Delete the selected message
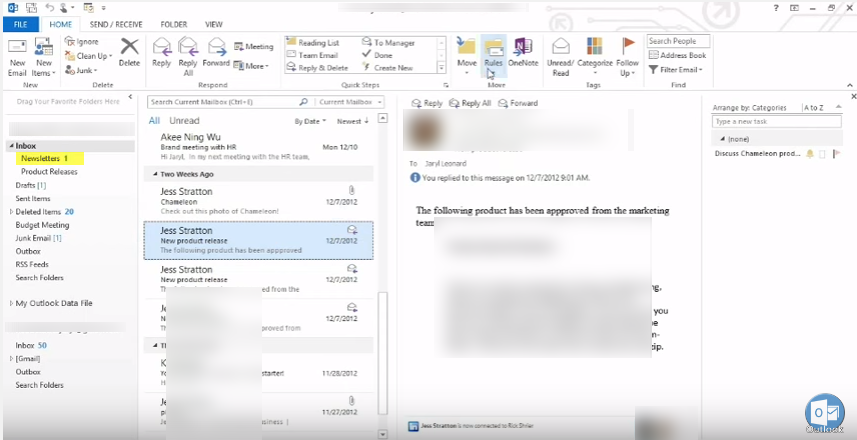Screen dimensions: 857x440 tap(130, 52)
